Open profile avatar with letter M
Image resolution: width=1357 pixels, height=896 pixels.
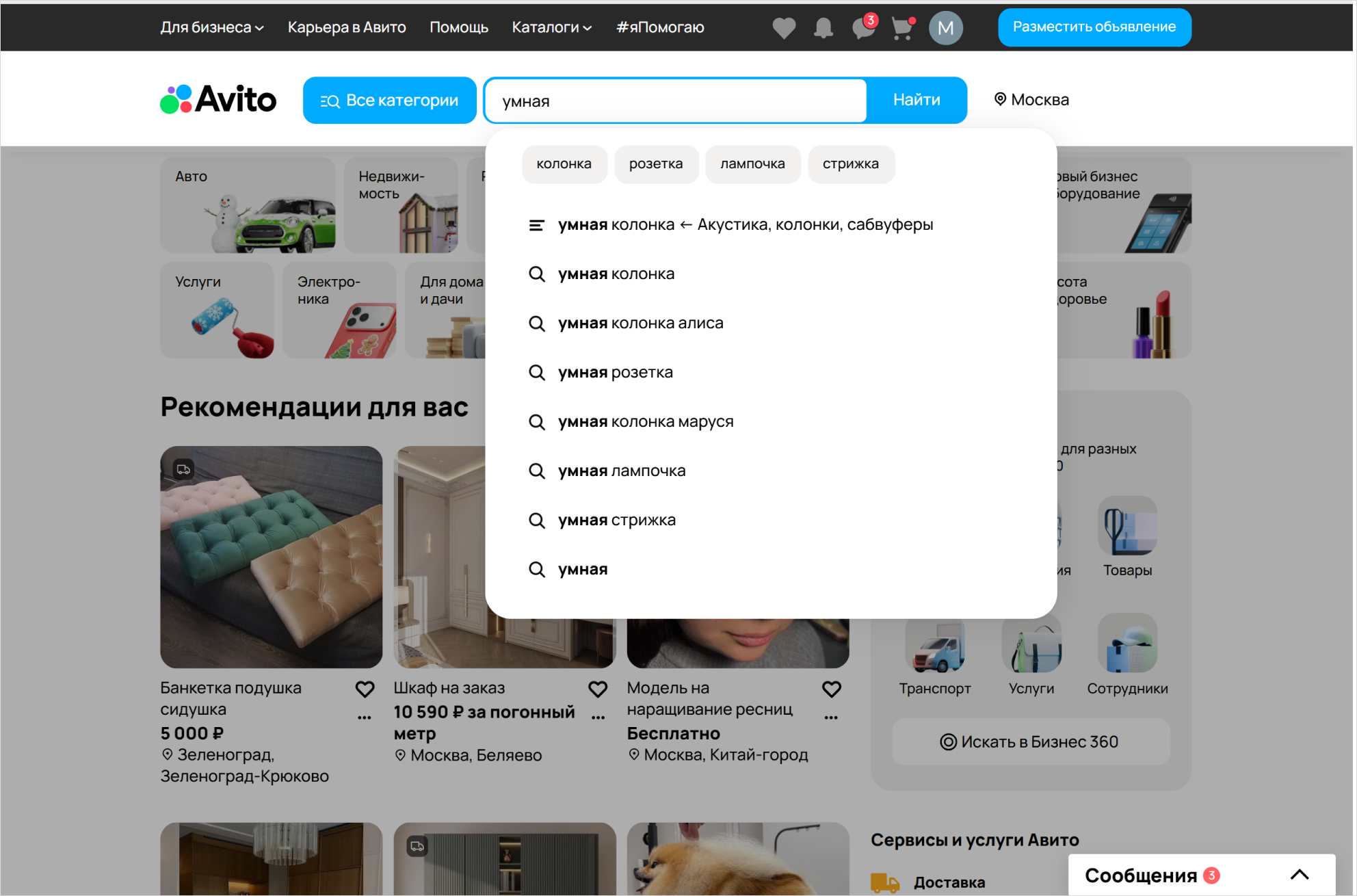946,27
